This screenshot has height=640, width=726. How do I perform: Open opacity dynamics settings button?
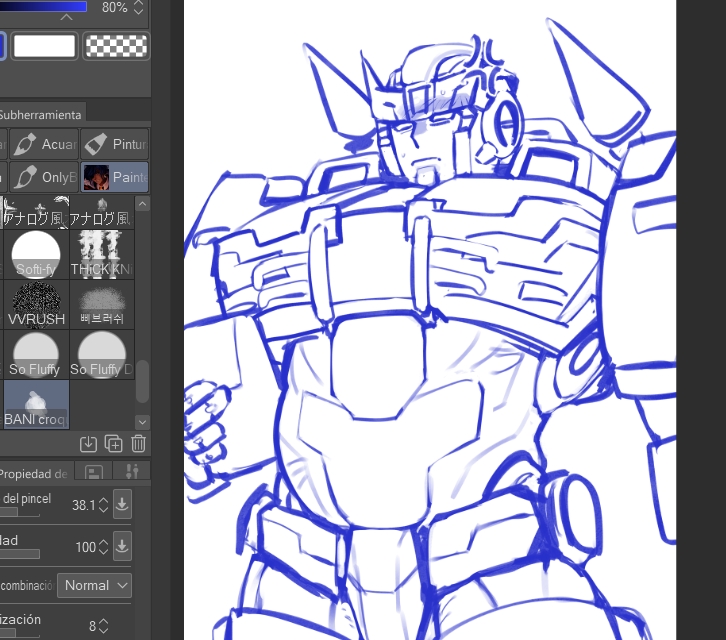[122, 546]
